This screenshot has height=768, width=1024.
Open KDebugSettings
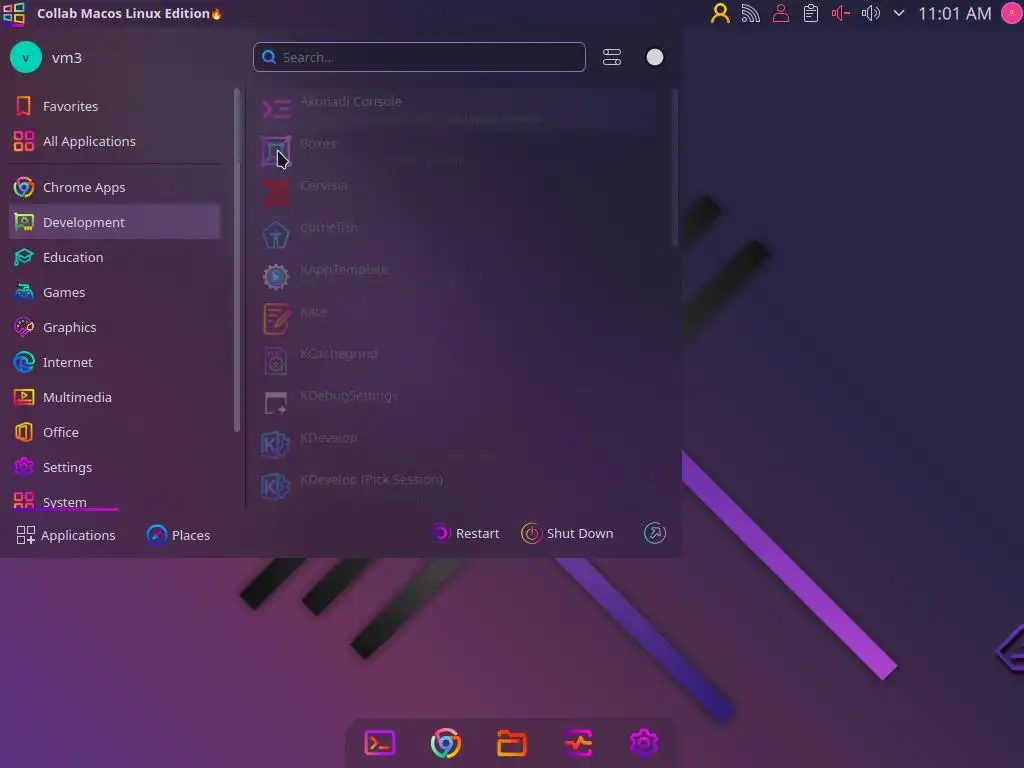[458, 402]
